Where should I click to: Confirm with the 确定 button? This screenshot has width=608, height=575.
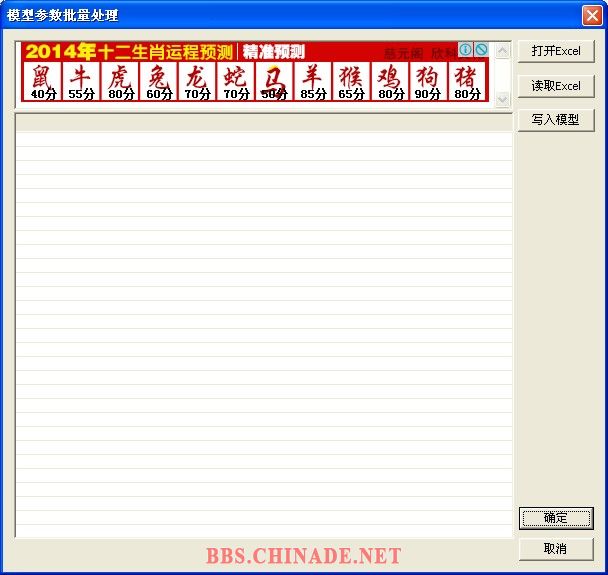pos(556,518)
